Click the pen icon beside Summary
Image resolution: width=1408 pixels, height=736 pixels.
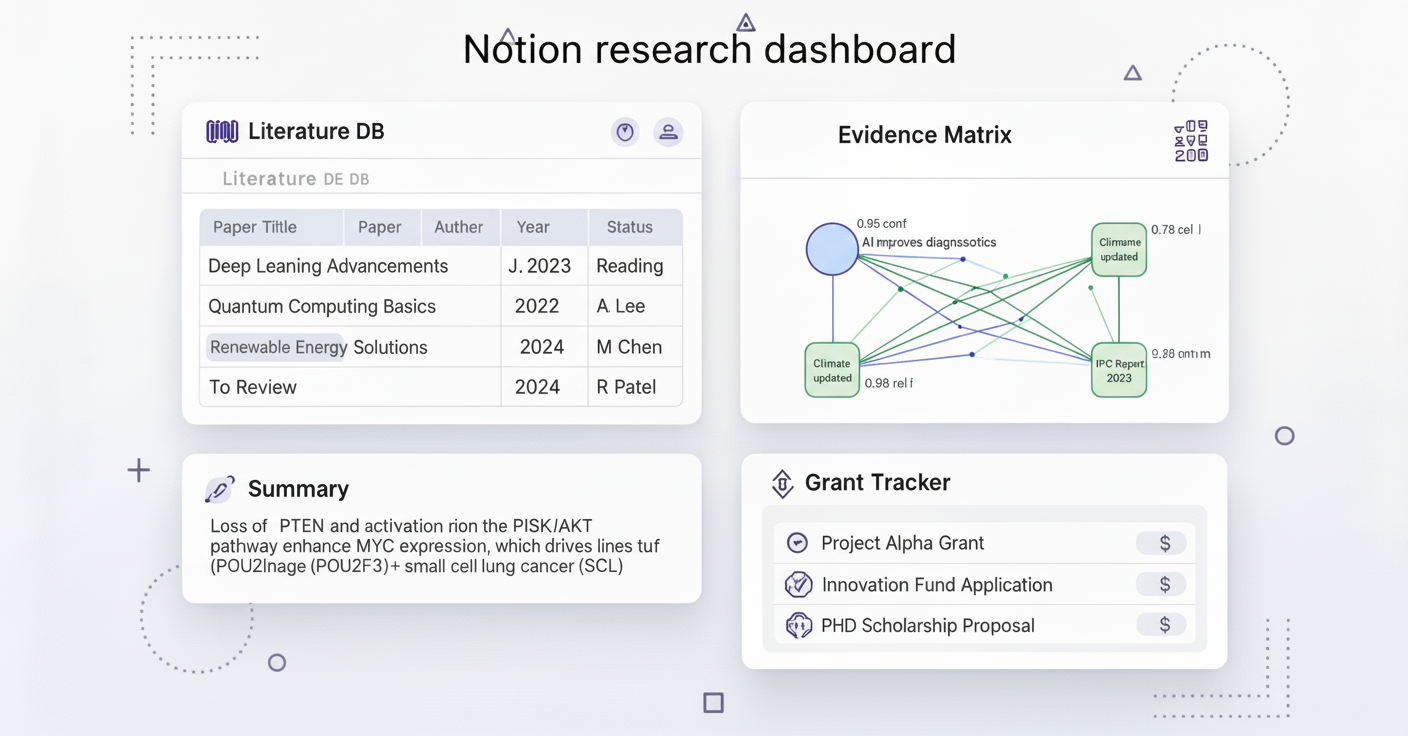[219, 489]
